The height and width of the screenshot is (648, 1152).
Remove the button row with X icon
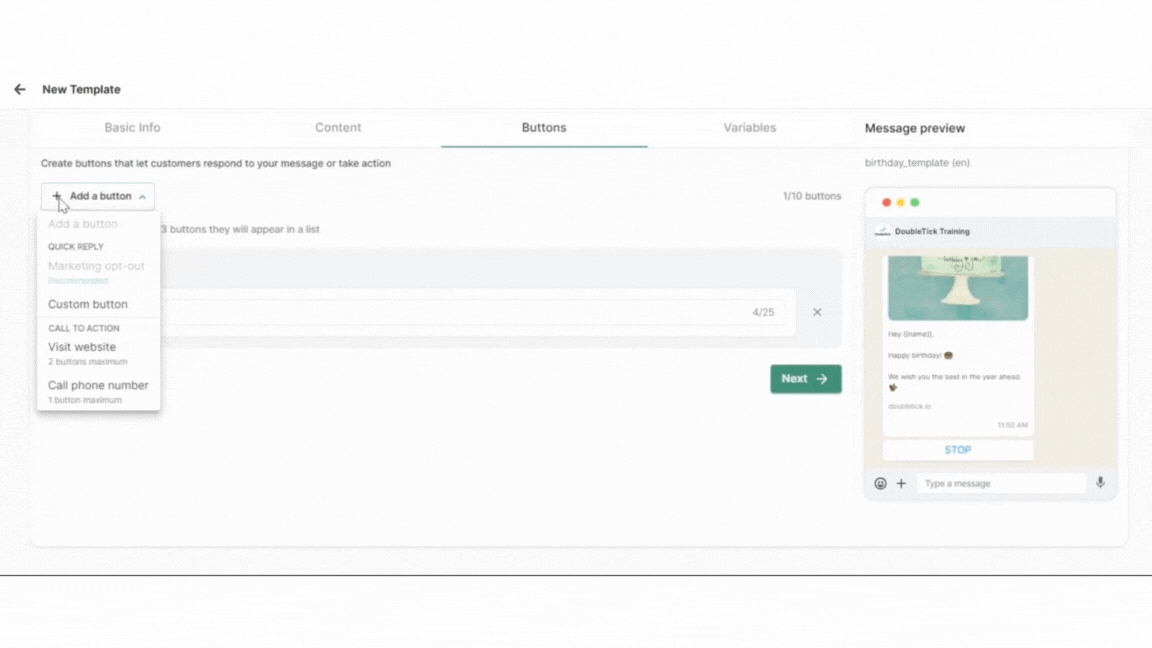point(817,312)
